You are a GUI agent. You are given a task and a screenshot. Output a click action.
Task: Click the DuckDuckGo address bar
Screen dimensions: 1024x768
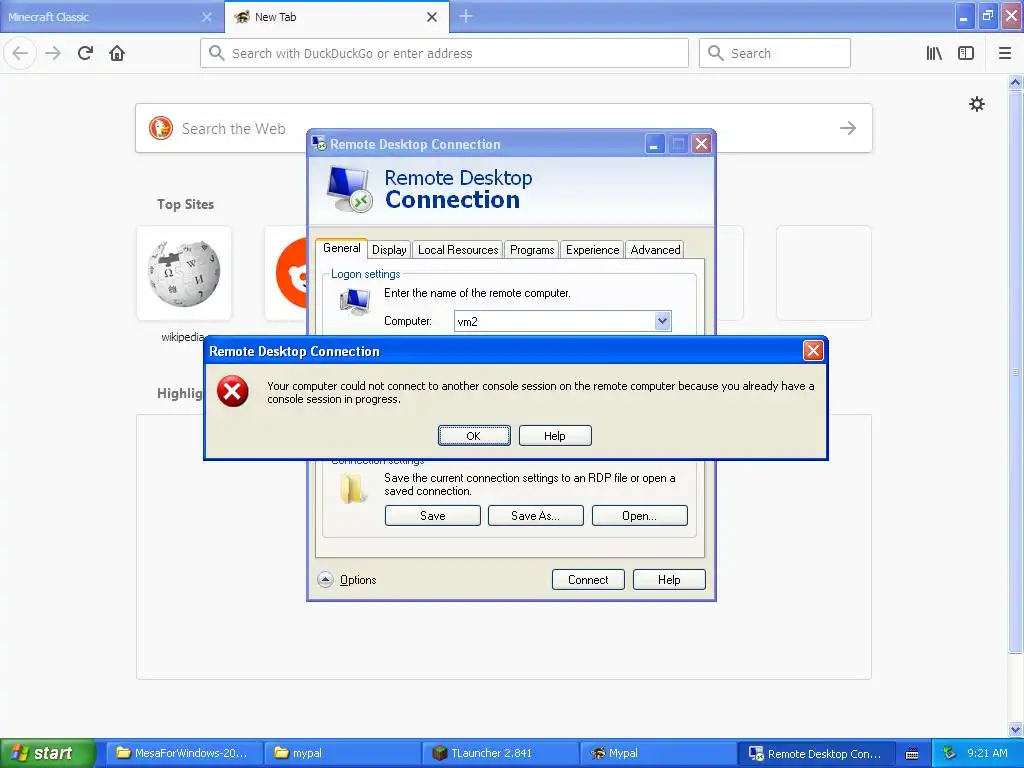coord(444,53)
